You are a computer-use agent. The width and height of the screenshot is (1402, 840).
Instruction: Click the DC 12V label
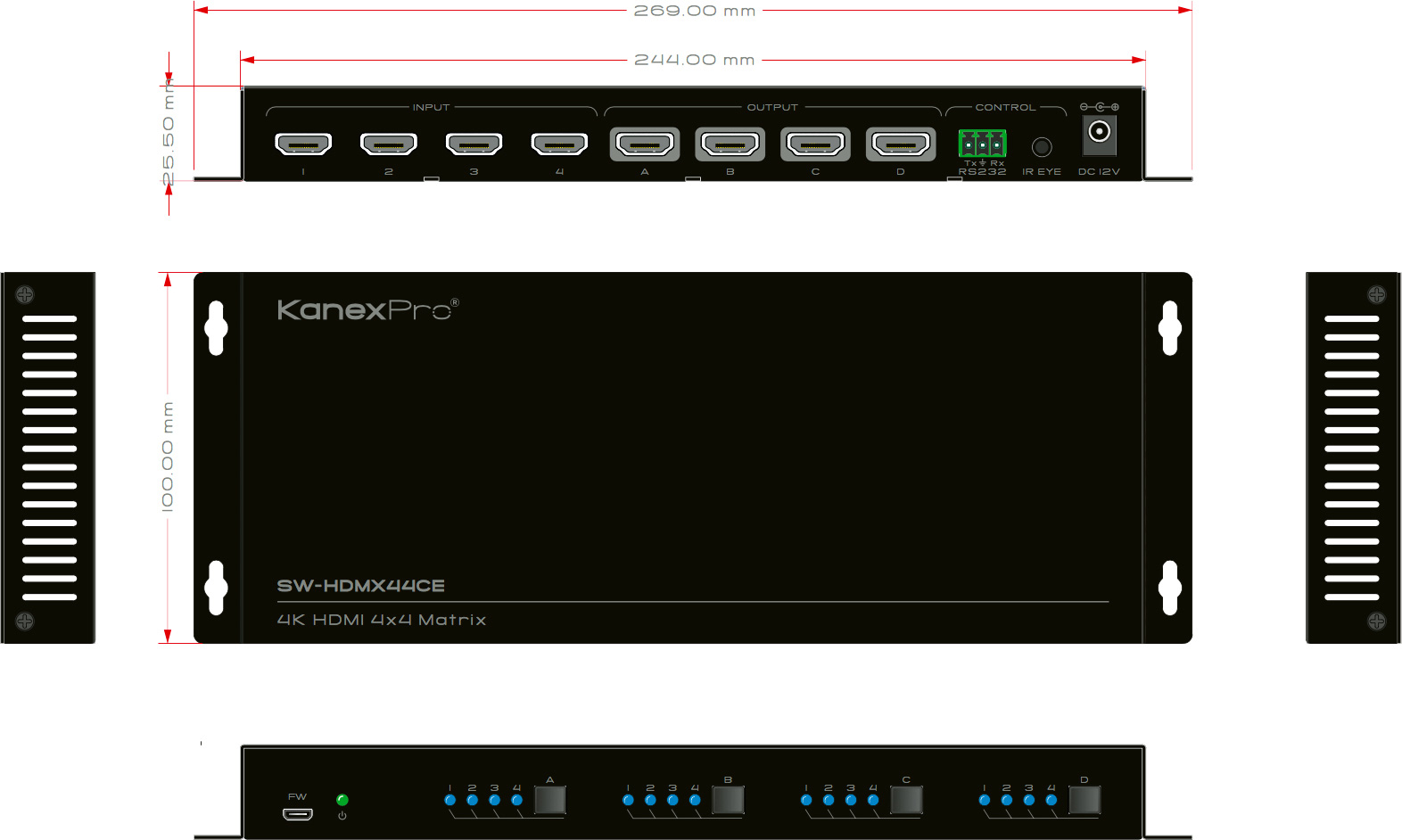(x=1099, y=171)
